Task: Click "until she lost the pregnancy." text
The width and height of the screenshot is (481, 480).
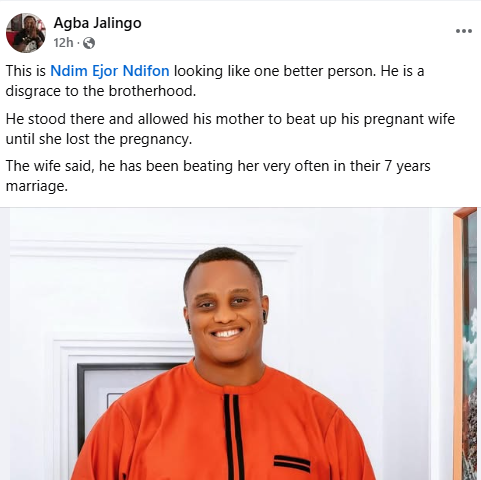Action: pos(99,139)
